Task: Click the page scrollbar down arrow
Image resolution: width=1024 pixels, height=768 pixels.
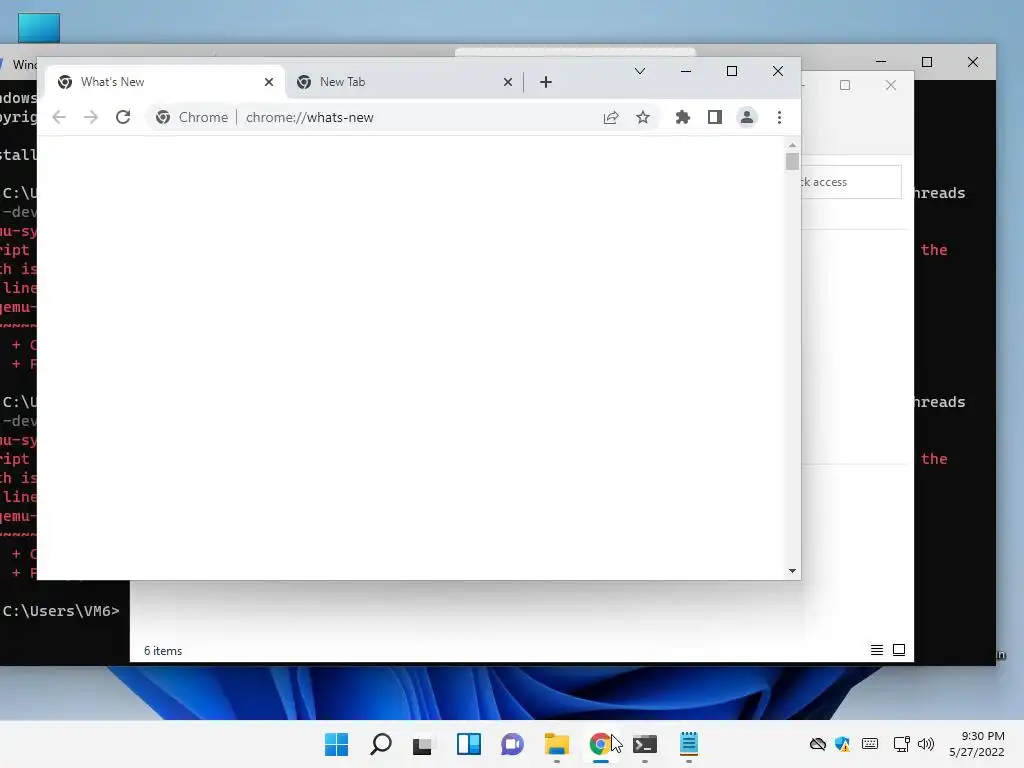Action: pyautogui.click(x=792, y=571)
